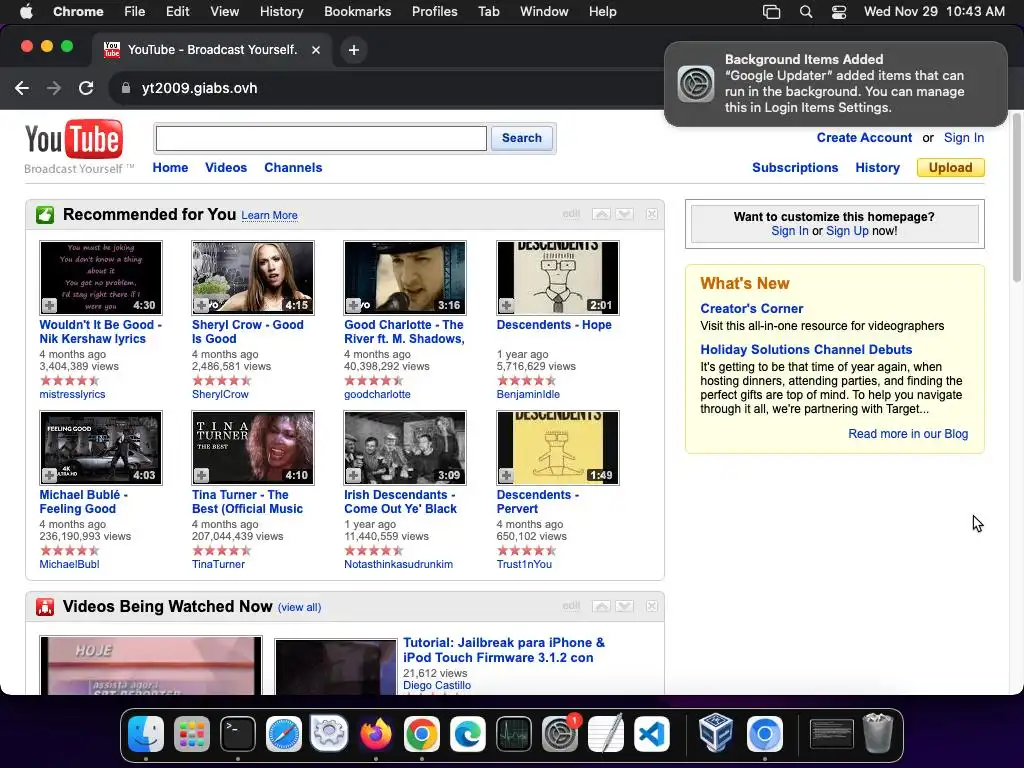Add Nik Kershaw video to queue plus icon
The width and height of the screenshot is (1024, 768).
point(49,305)
